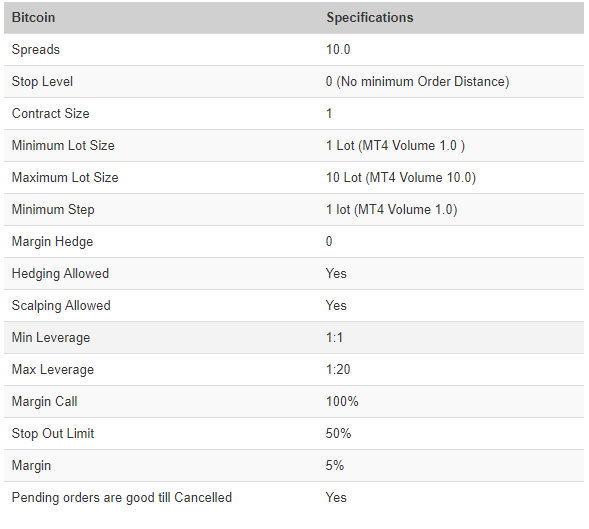Click the Min Leverage value 1:1
Screen dimensions: 589x529
[x=334, y=337]
